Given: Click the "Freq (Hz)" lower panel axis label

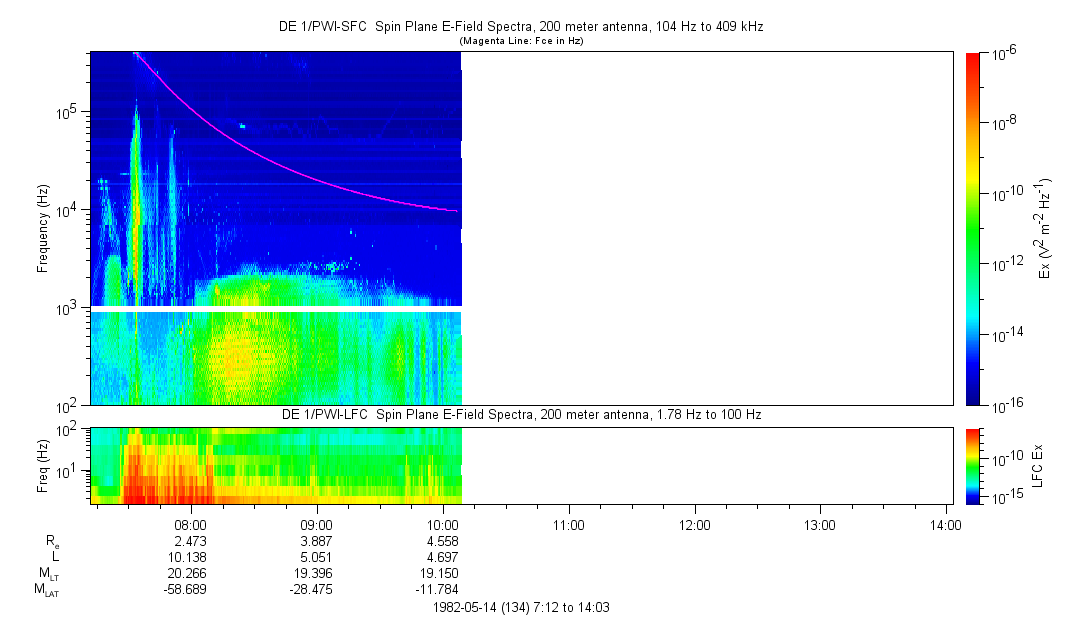Looking at the screenshot, I should 43,465.
